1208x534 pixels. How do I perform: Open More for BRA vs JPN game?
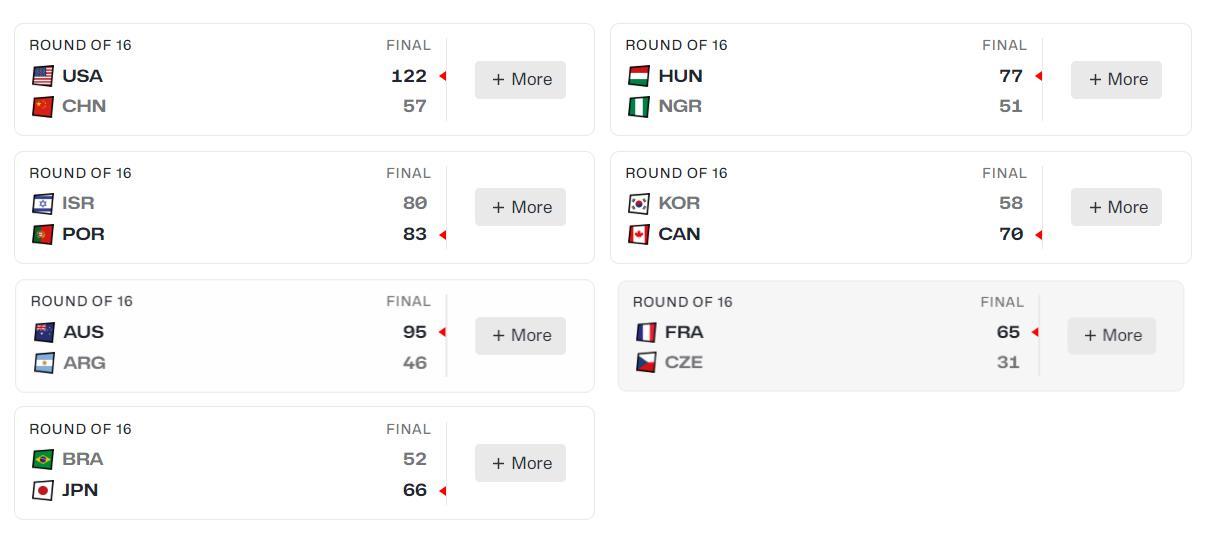tap(520, 463)
